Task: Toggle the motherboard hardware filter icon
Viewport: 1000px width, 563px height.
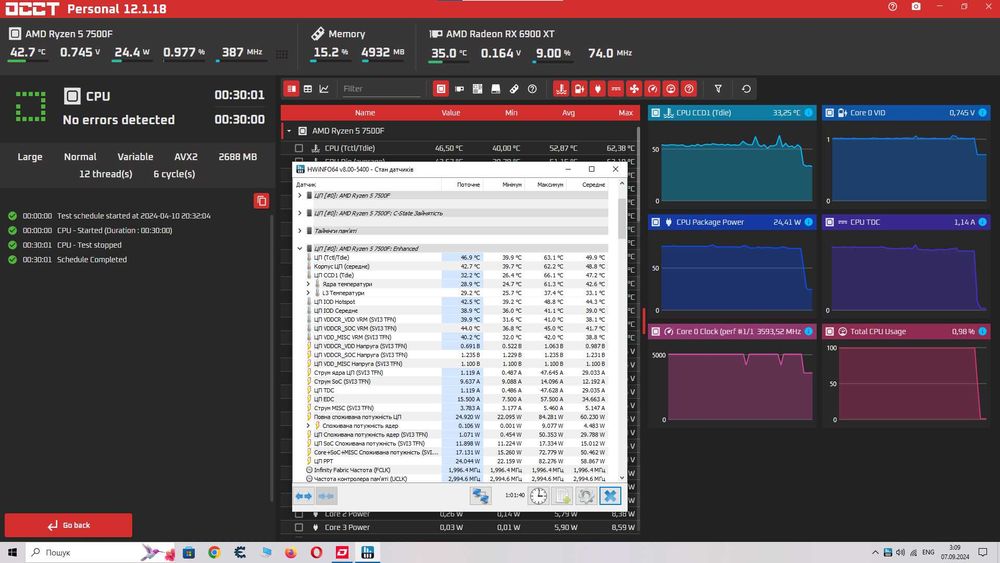Action: (477, 89)
